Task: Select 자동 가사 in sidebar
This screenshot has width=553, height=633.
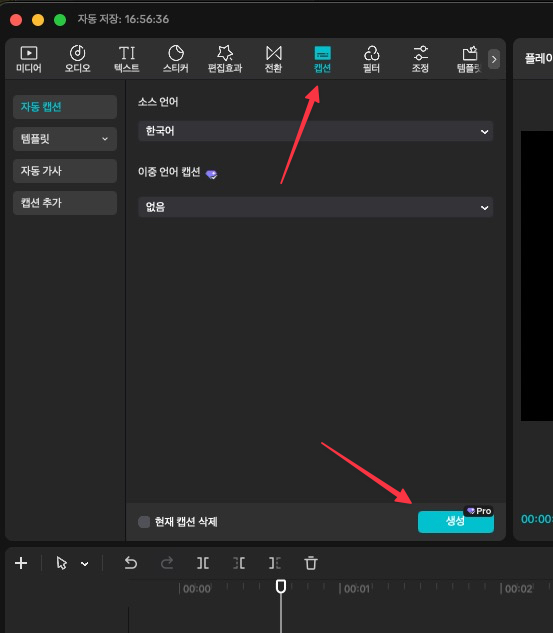Action: (65, 171)
